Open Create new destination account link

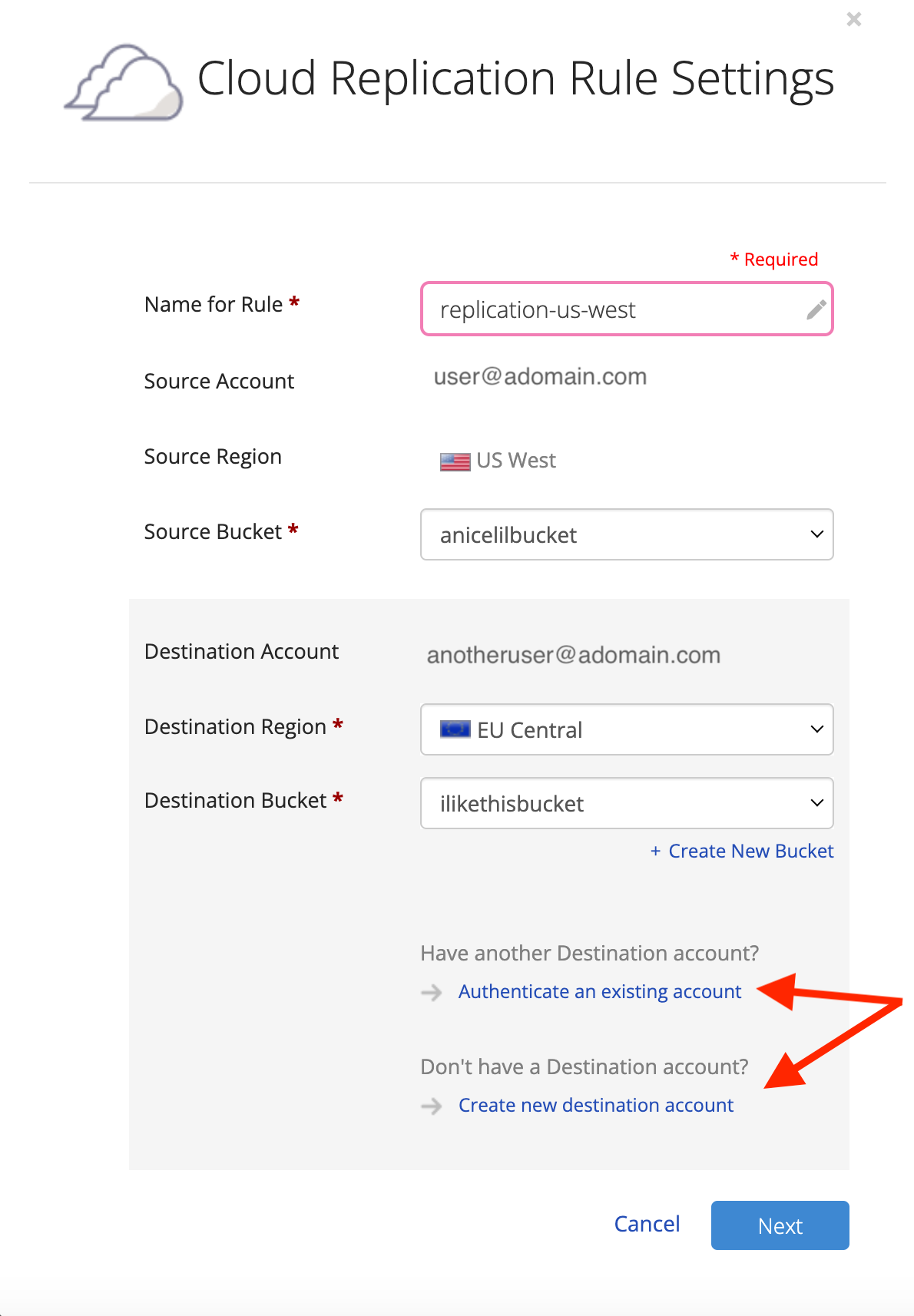596,1106
